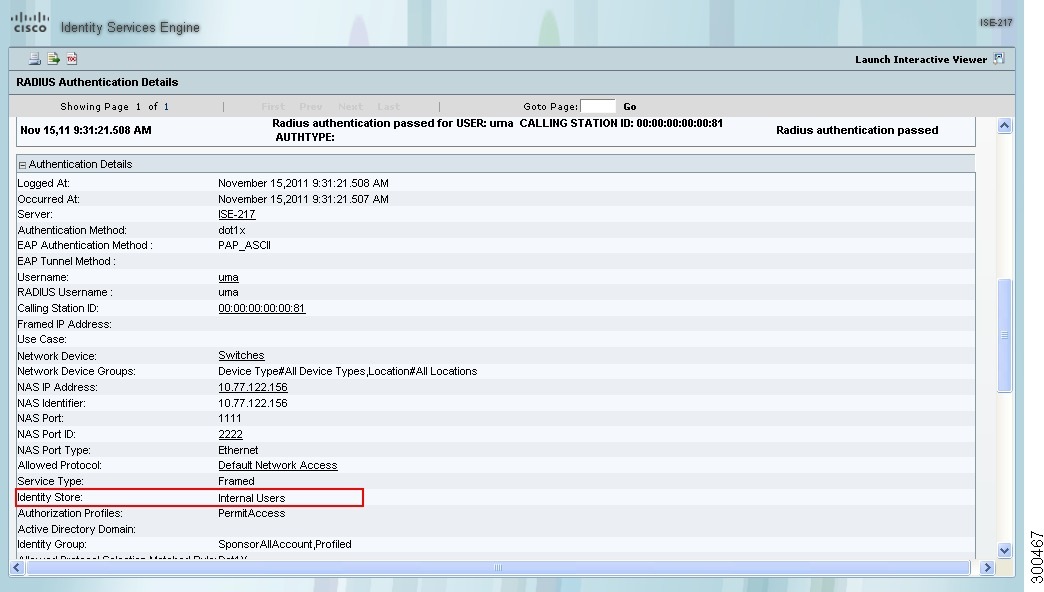Screen dimensions: 1044x592
Task: Click the Last page link
Action: click(388, 107)
